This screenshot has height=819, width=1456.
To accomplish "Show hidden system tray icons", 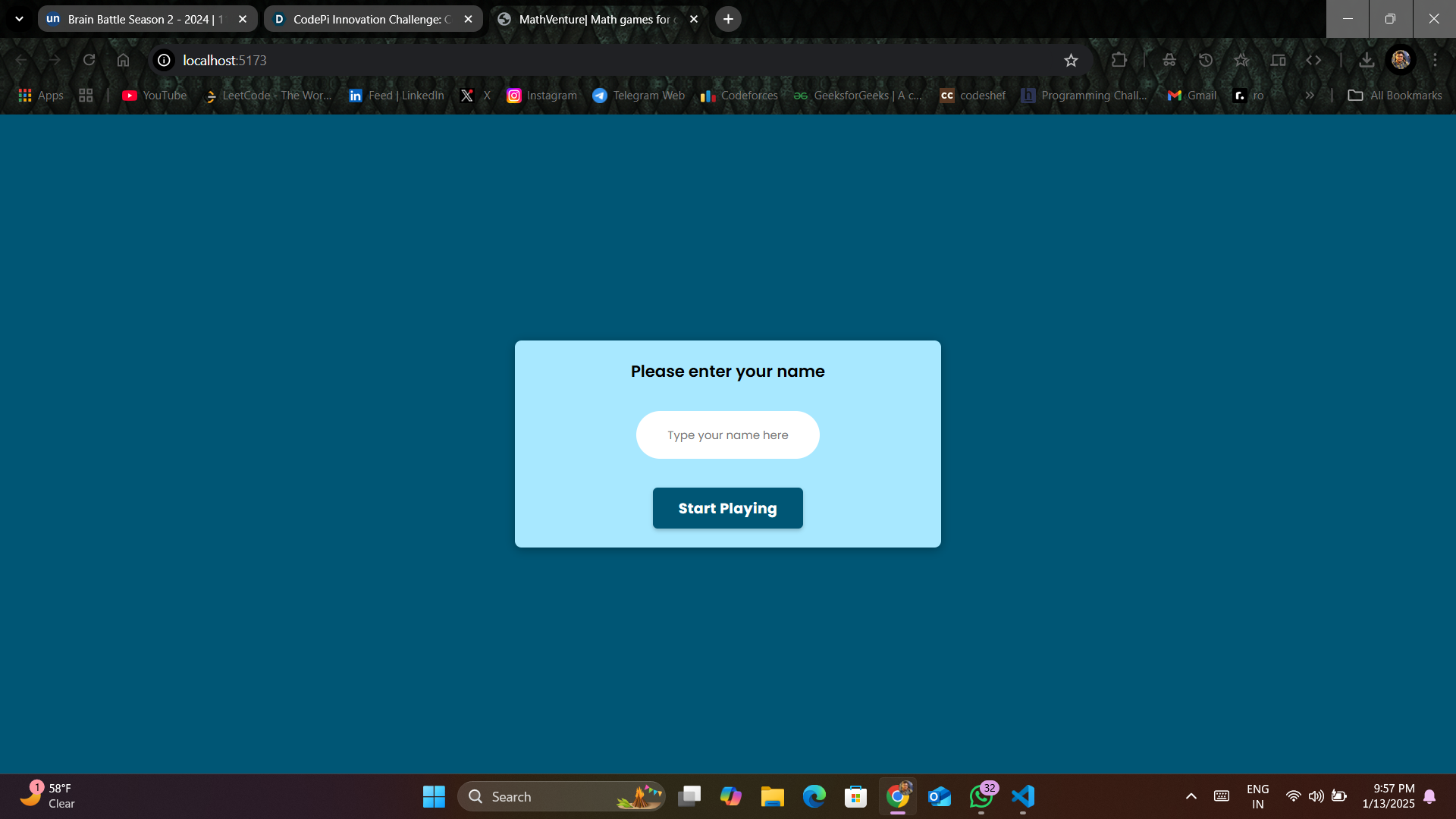I will 1191,796.
